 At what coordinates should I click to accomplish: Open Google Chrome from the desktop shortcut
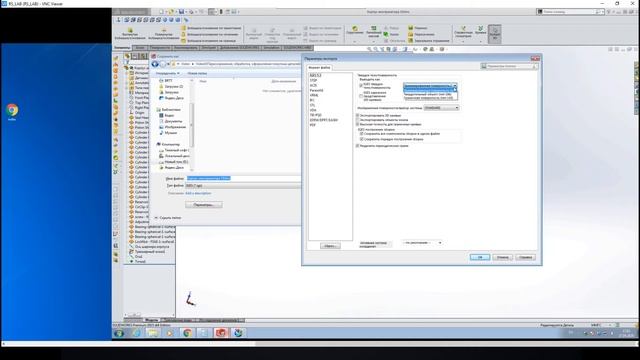click(x=12, y=111)
